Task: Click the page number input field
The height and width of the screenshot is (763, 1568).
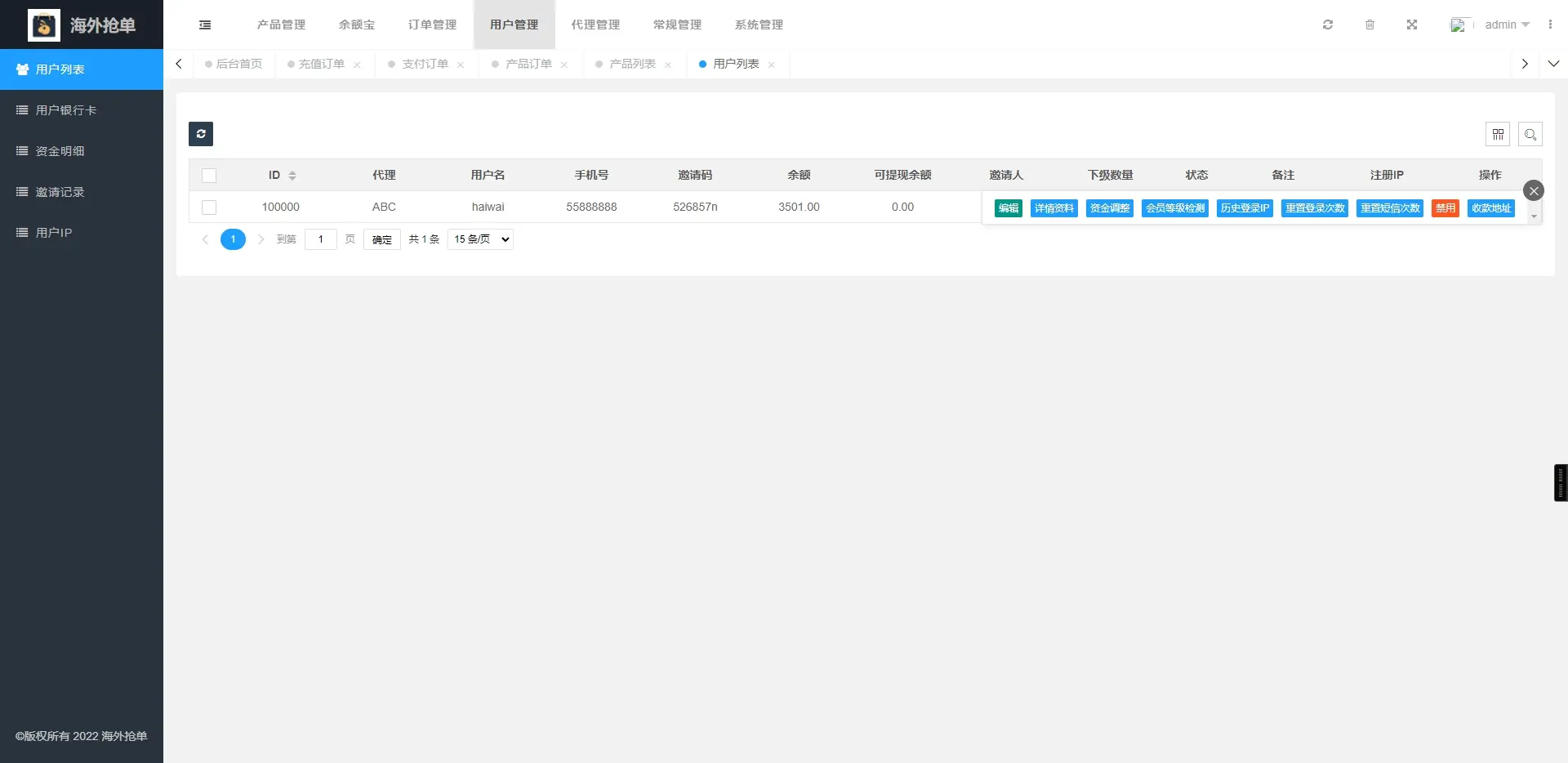Action: tap(321, 239)
